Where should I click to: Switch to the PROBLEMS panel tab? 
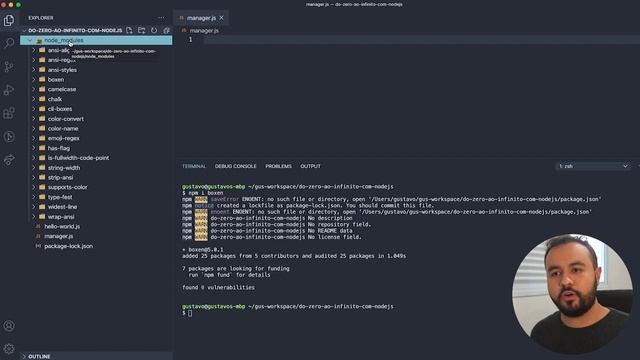coord(278,166)
